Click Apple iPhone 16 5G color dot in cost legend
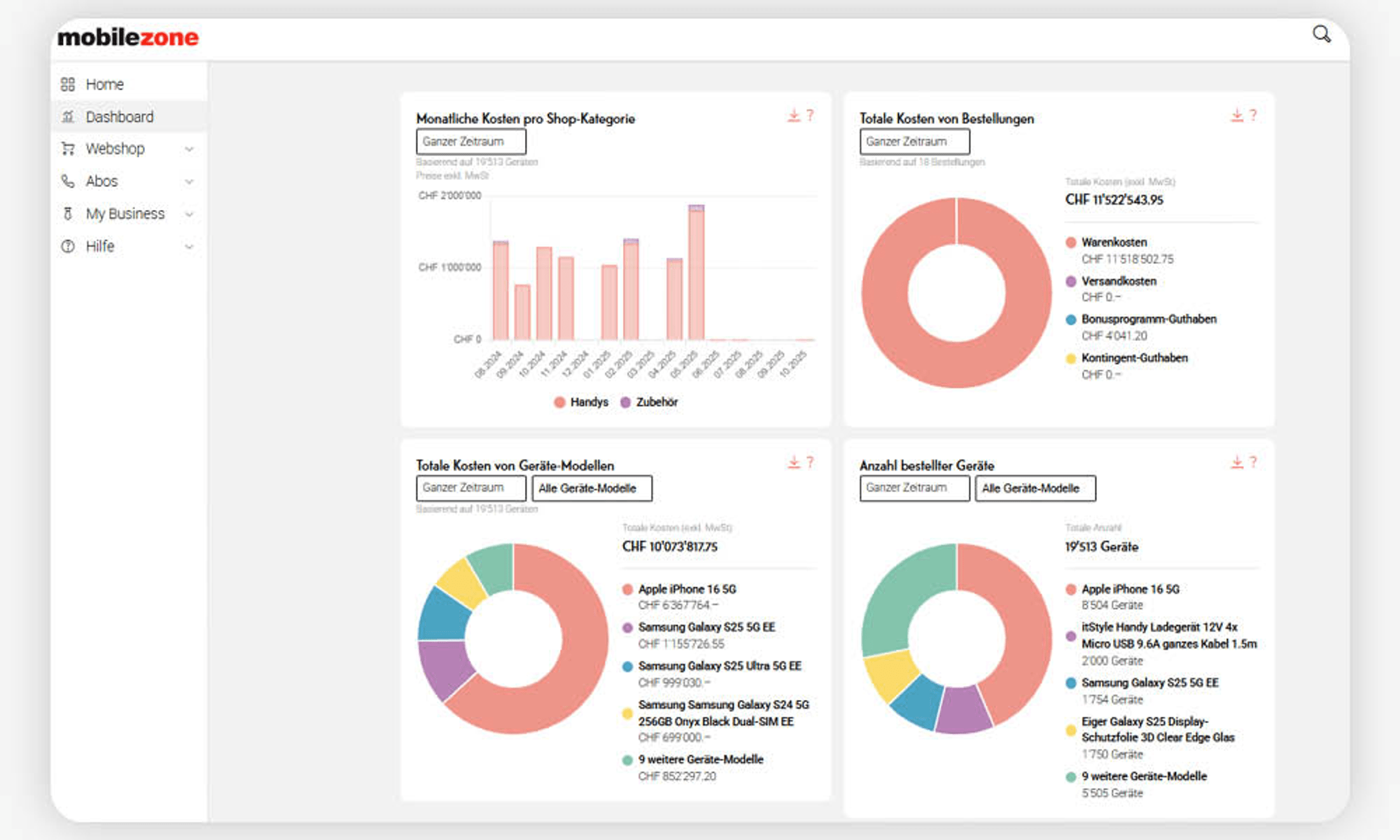Image resolution: width=1400 pixels, height=840 pixels. click(627, 589)
